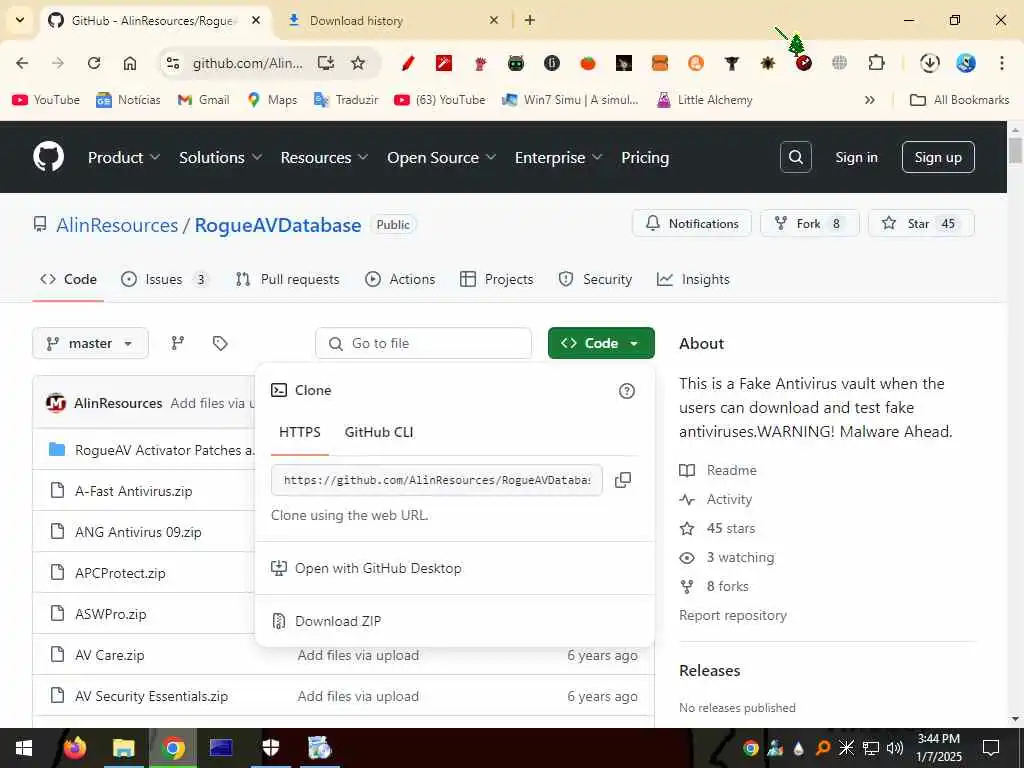Viewport: 1024px width, 768px height.
Task: Click the GitHub logo in header
Action: 48,157
